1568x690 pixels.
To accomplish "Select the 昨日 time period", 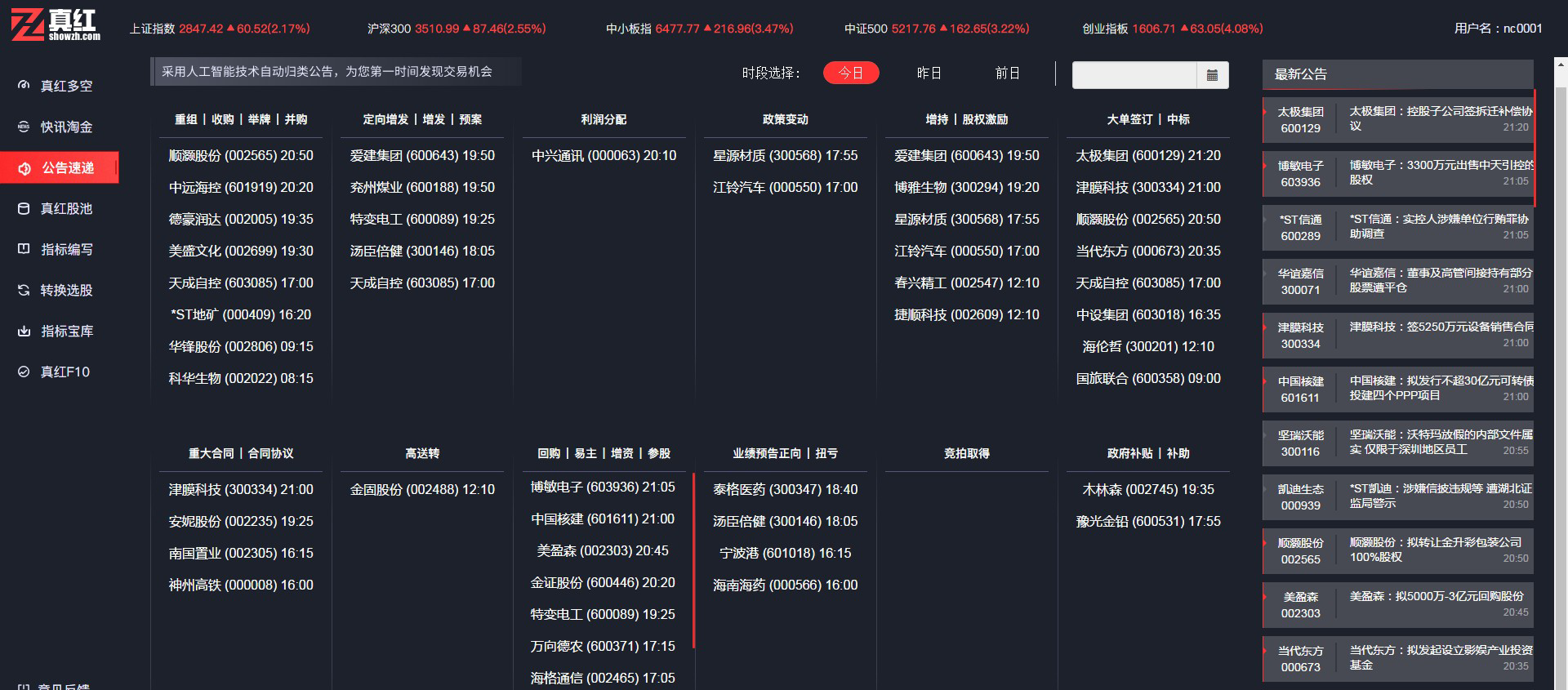I will [929, 73].
